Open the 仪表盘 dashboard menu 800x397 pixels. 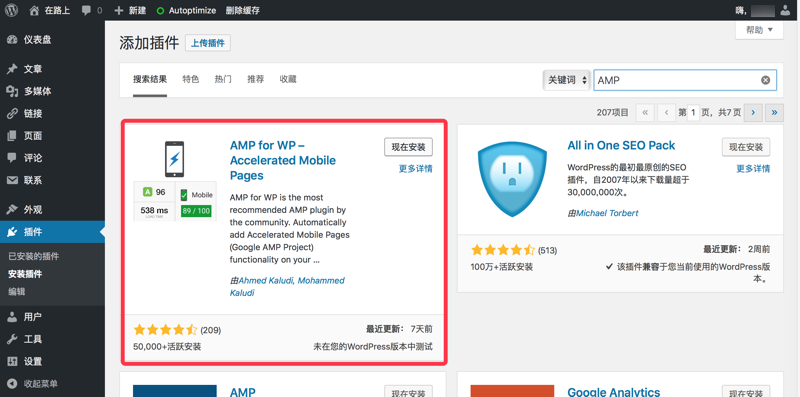52,39
